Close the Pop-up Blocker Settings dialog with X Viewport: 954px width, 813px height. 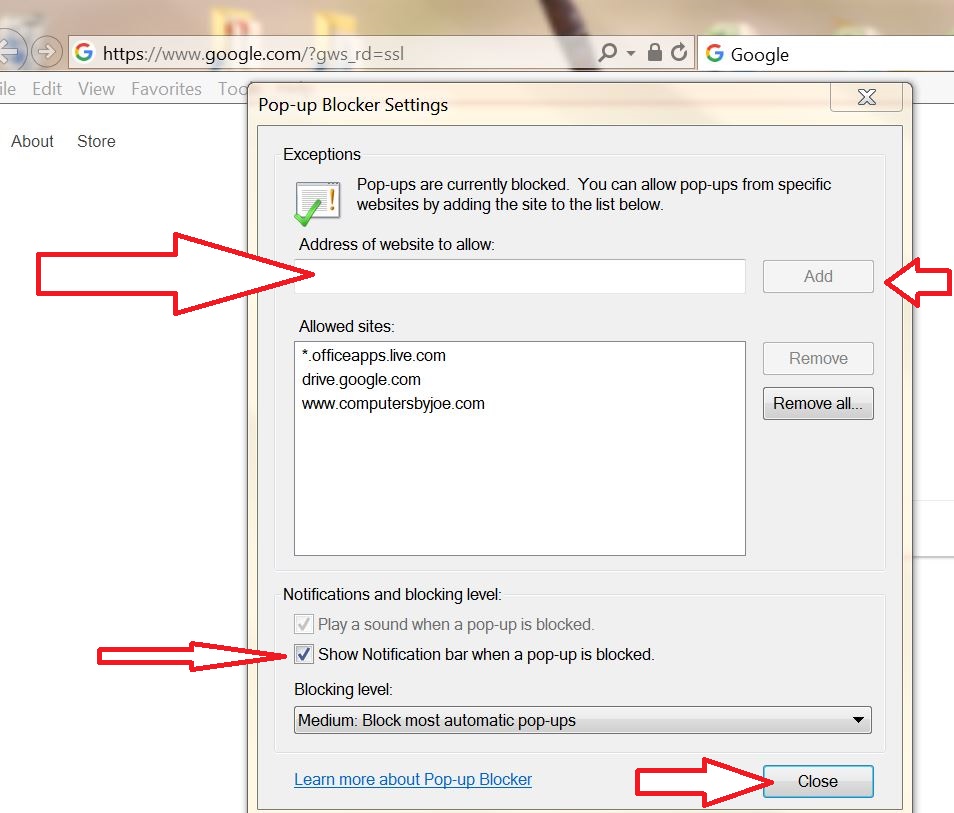click(866, 97)
